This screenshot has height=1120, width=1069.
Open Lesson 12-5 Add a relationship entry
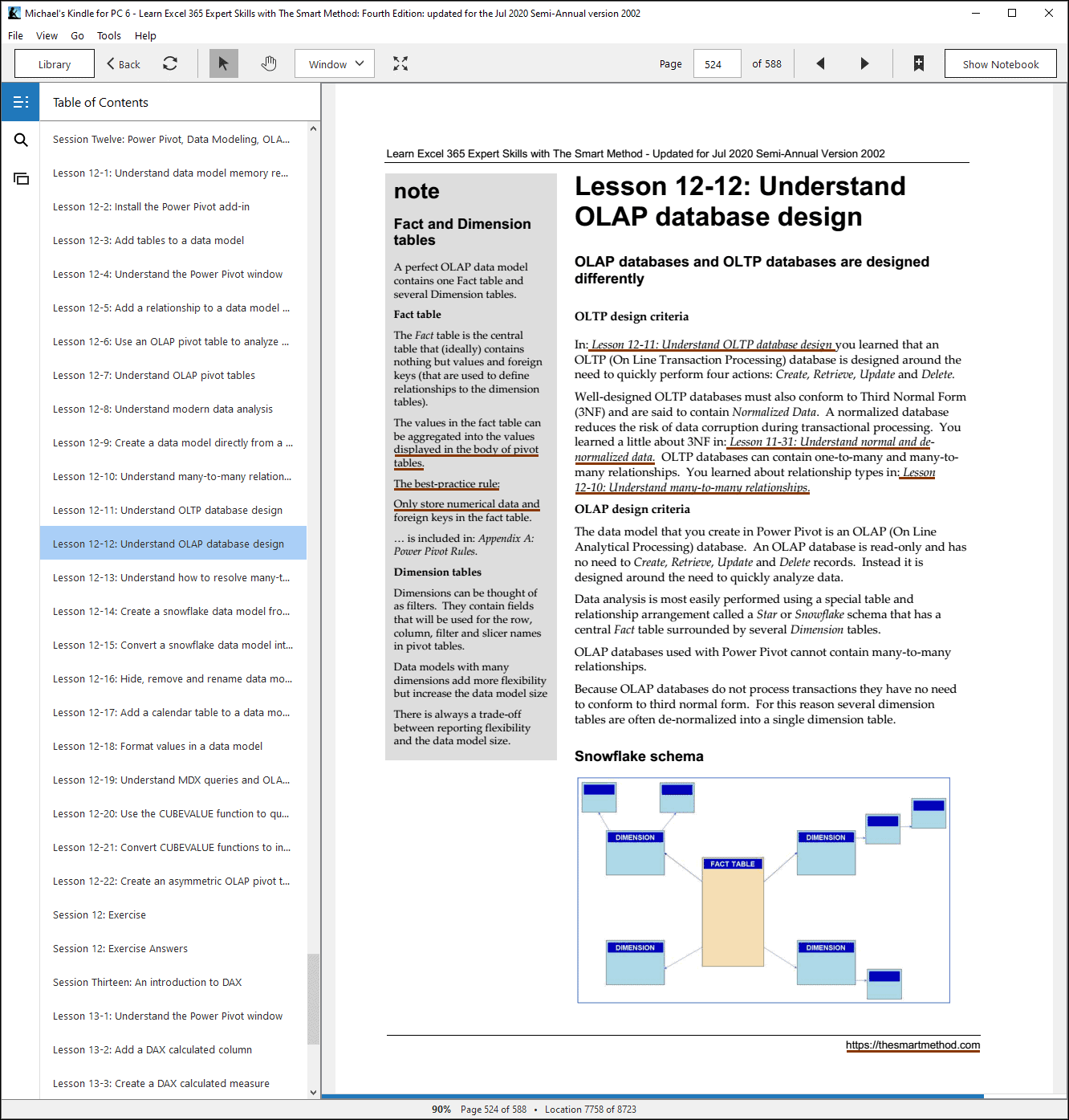[x=173, y=307]
